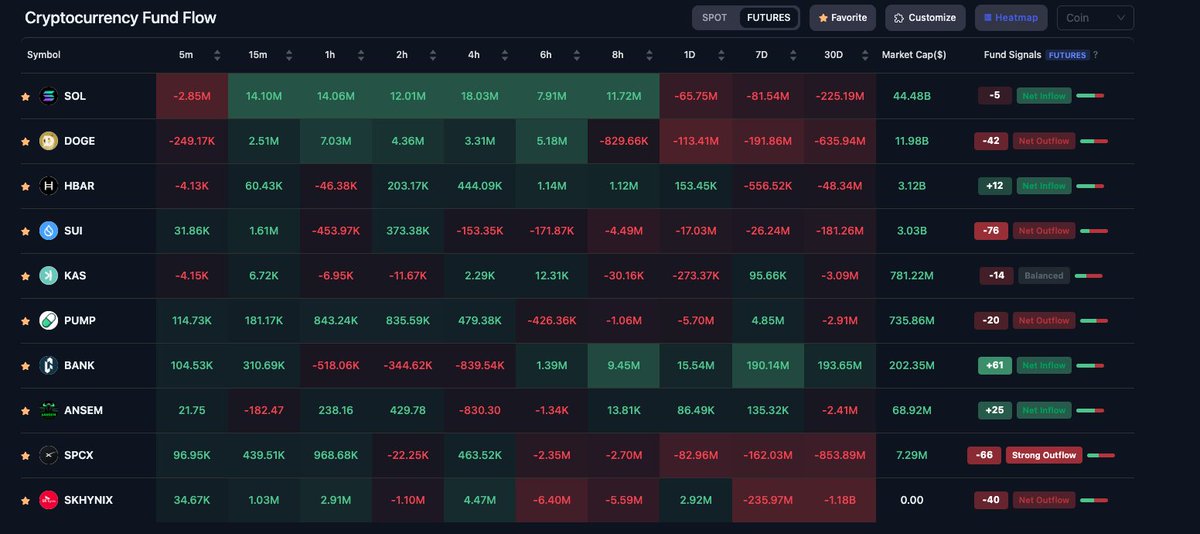Toggle favorite star on BANK row

[25, 366]
